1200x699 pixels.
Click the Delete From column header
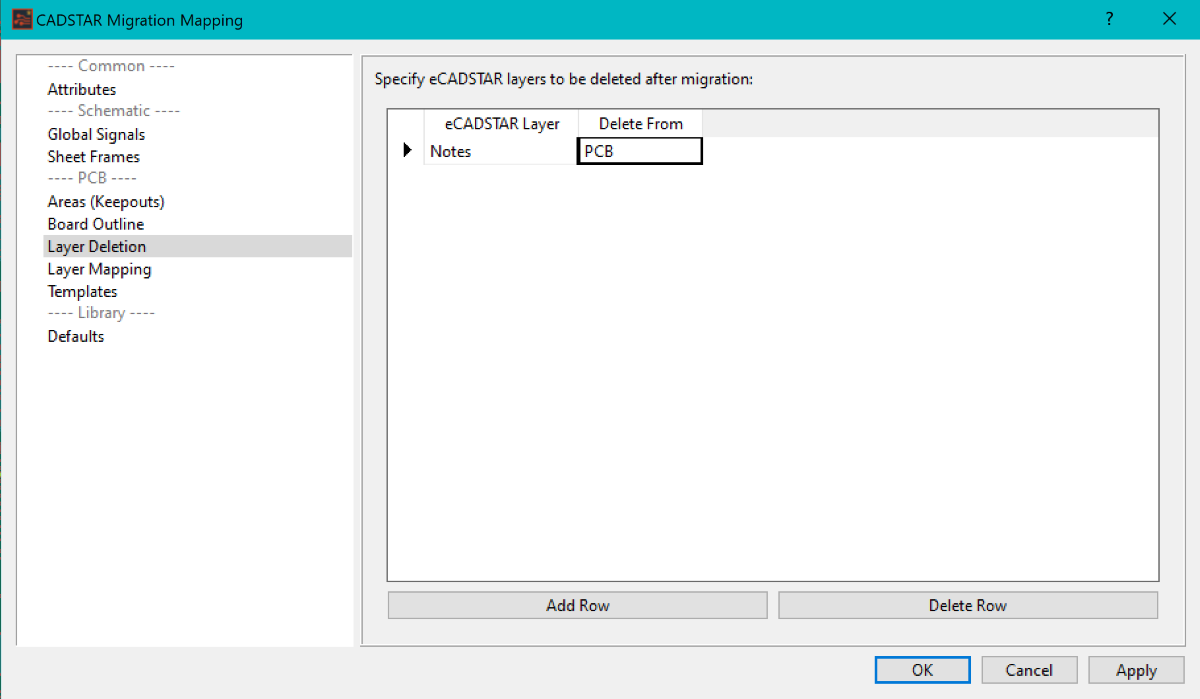click(x=641, y=124)
